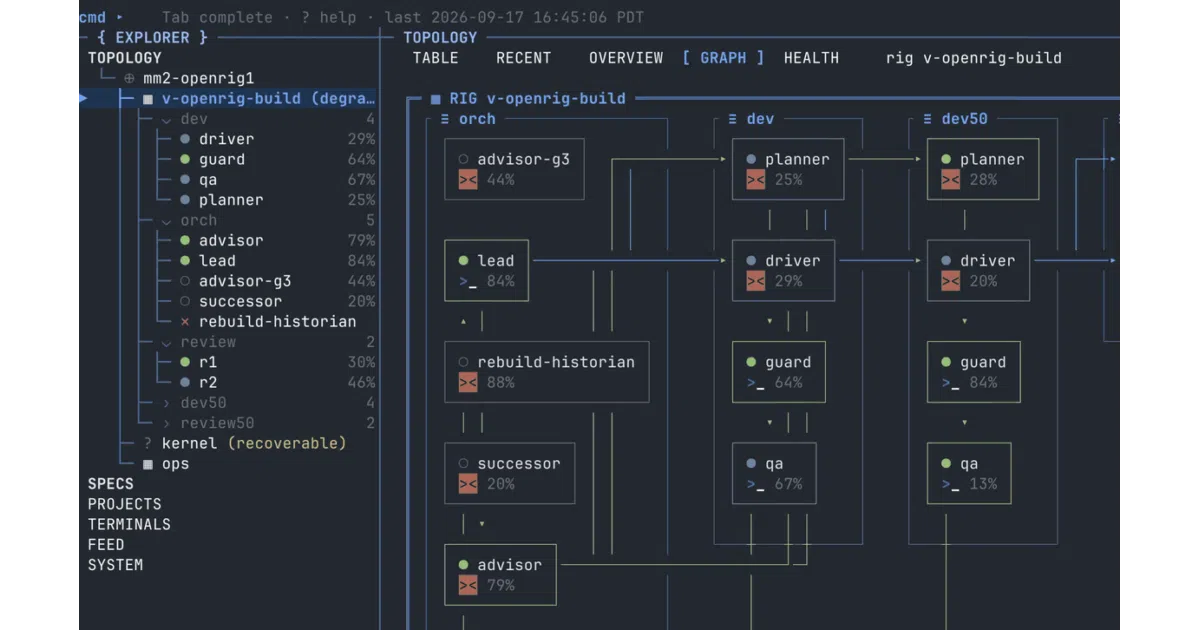
Task: Switch to the TABLE tab
Action: click(435, 58)
